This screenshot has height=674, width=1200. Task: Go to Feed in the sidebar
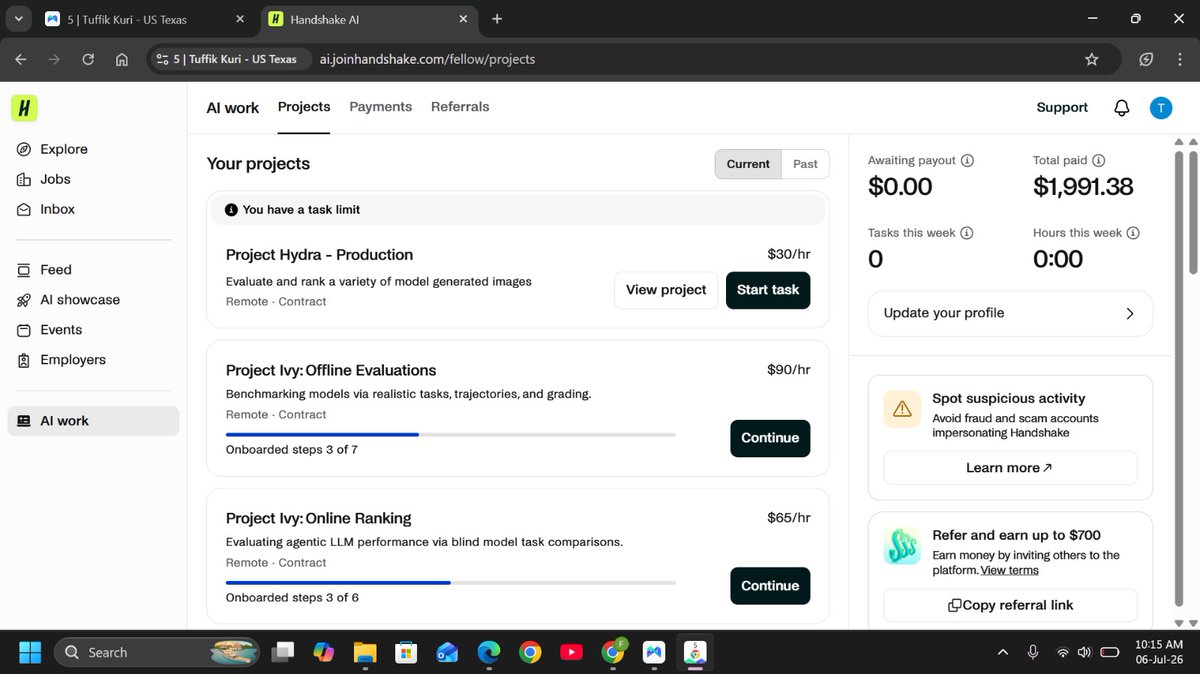tap(44, 270)
